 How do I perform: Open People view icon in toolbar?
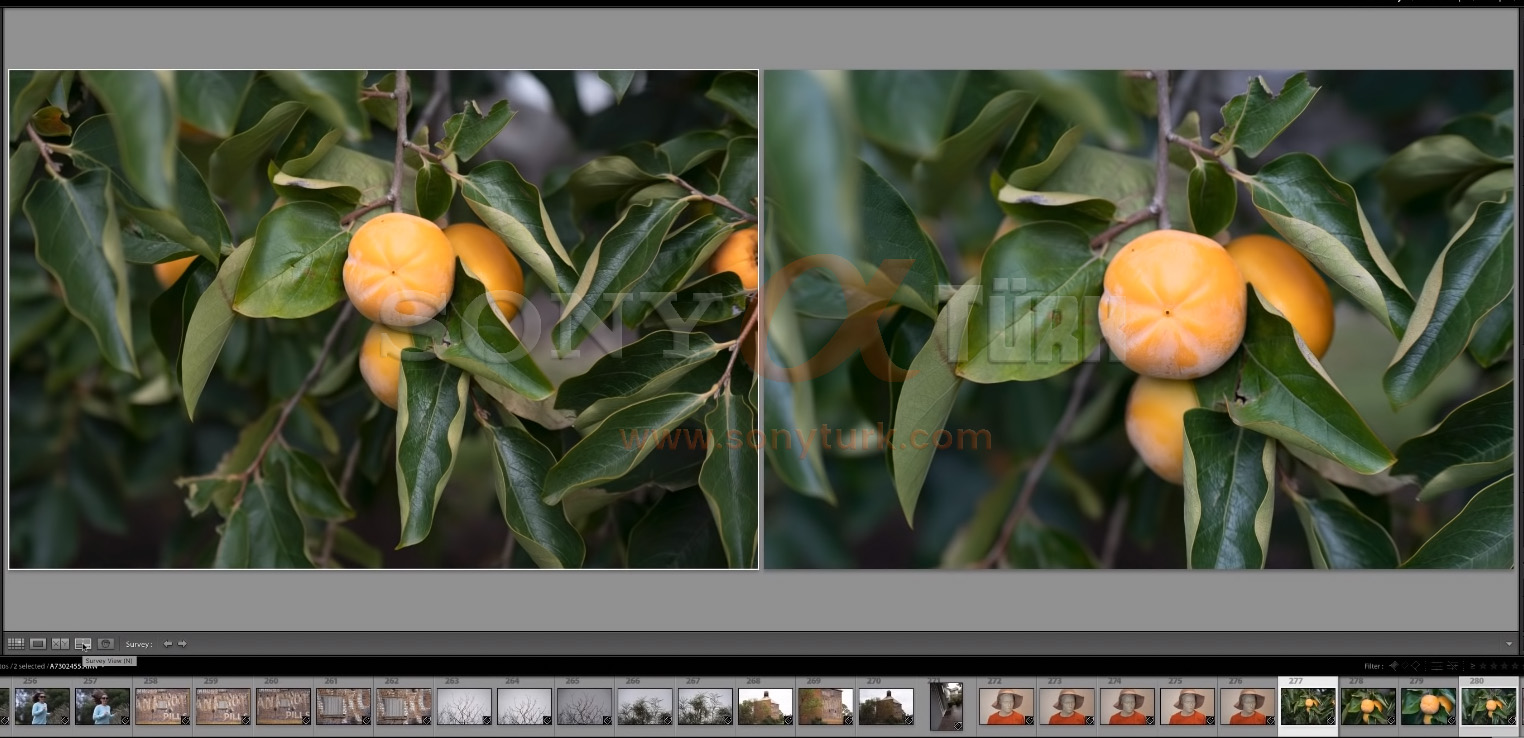105,644
